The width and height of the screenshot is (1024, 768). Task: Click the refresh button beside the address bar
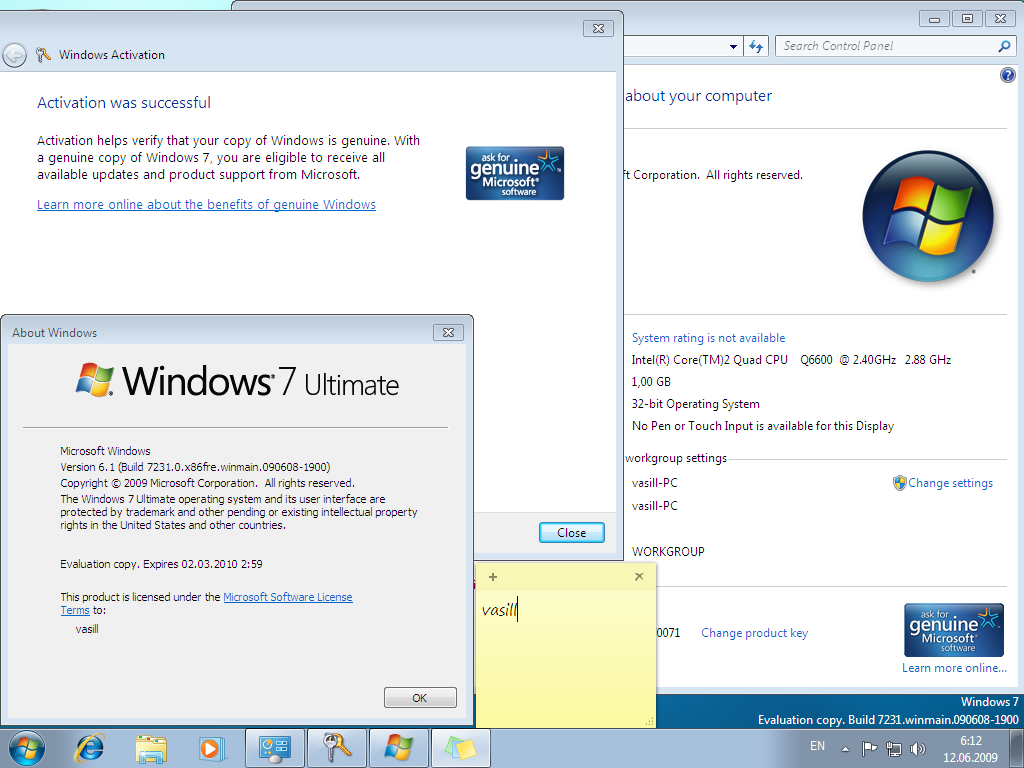click(756, 46)
